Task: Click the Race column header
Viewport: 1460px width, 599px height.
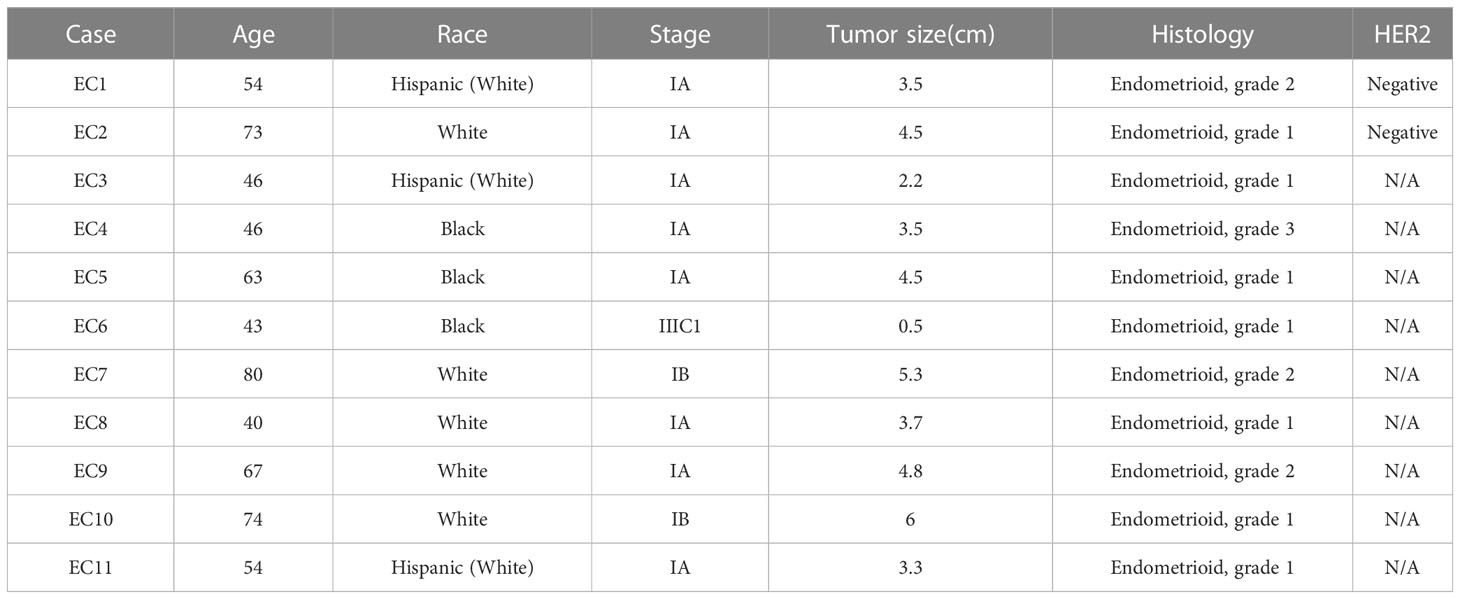Action: pos(462,35)
